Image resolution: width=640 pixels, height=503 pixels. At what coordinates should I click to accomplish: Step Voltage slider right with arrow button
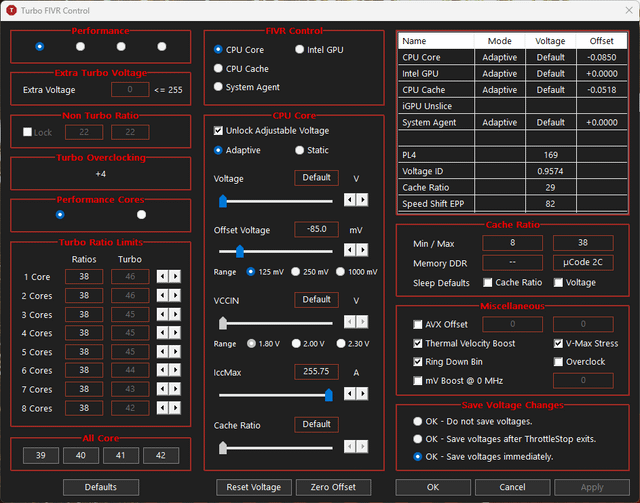tap(362, 200)
